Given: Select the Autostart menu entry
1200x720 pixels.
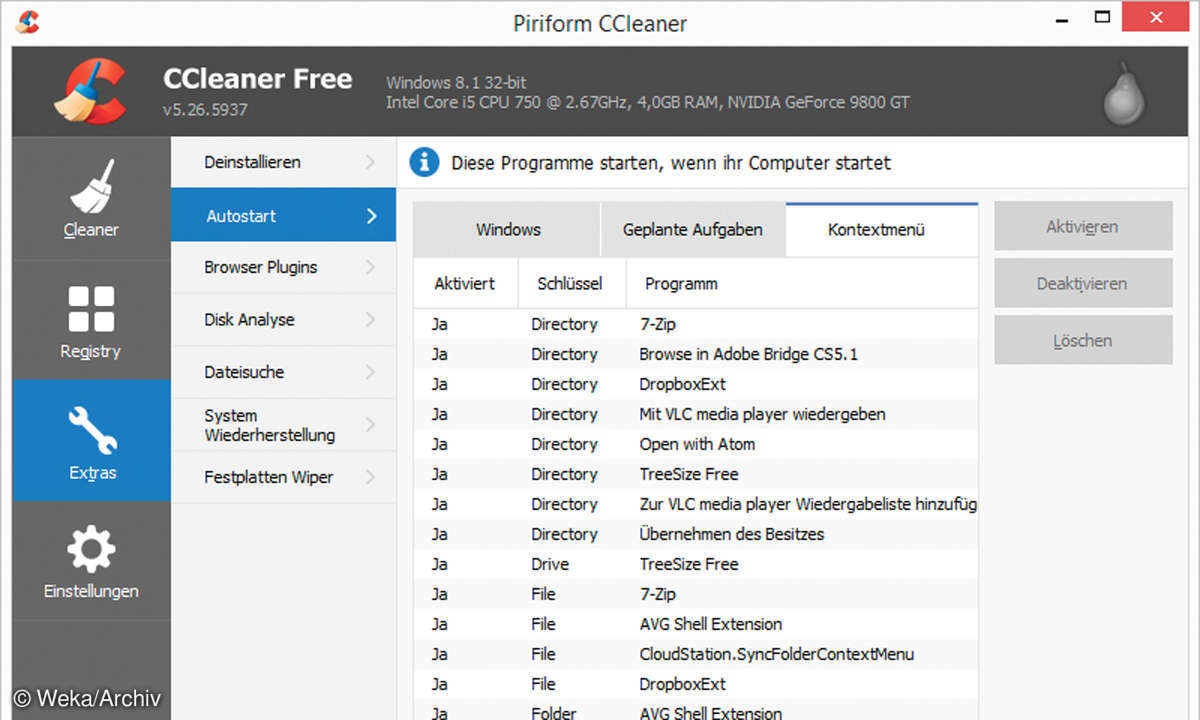Looking at the screenshot, I should [283, 215].
